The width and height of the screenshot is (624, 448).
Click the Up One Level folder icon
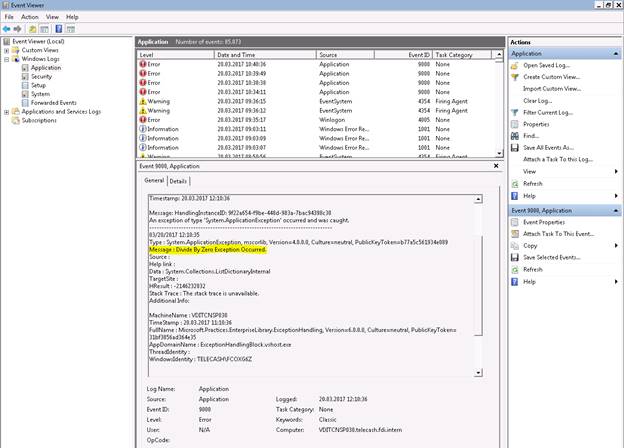(x=32, y=29)
